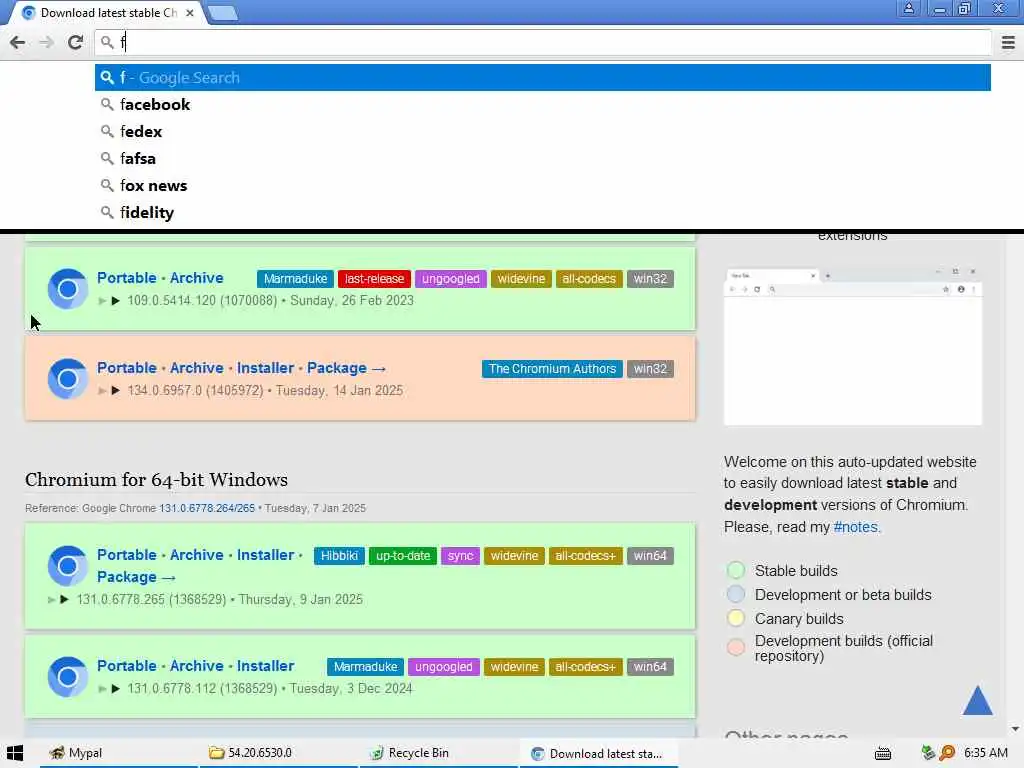The width and height of the screenshot is (1024, 768).
Task: Open the #notes link
Action: click(x=856, y=527)
